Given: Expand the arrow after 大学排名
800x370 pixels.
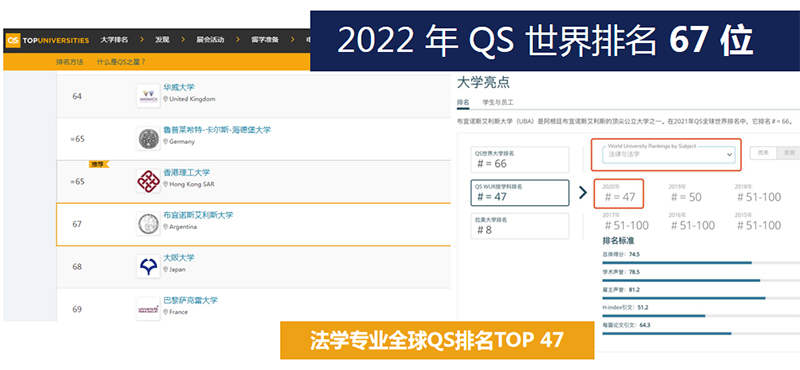Looking at the screenshot, I should (x=141, y=40).
